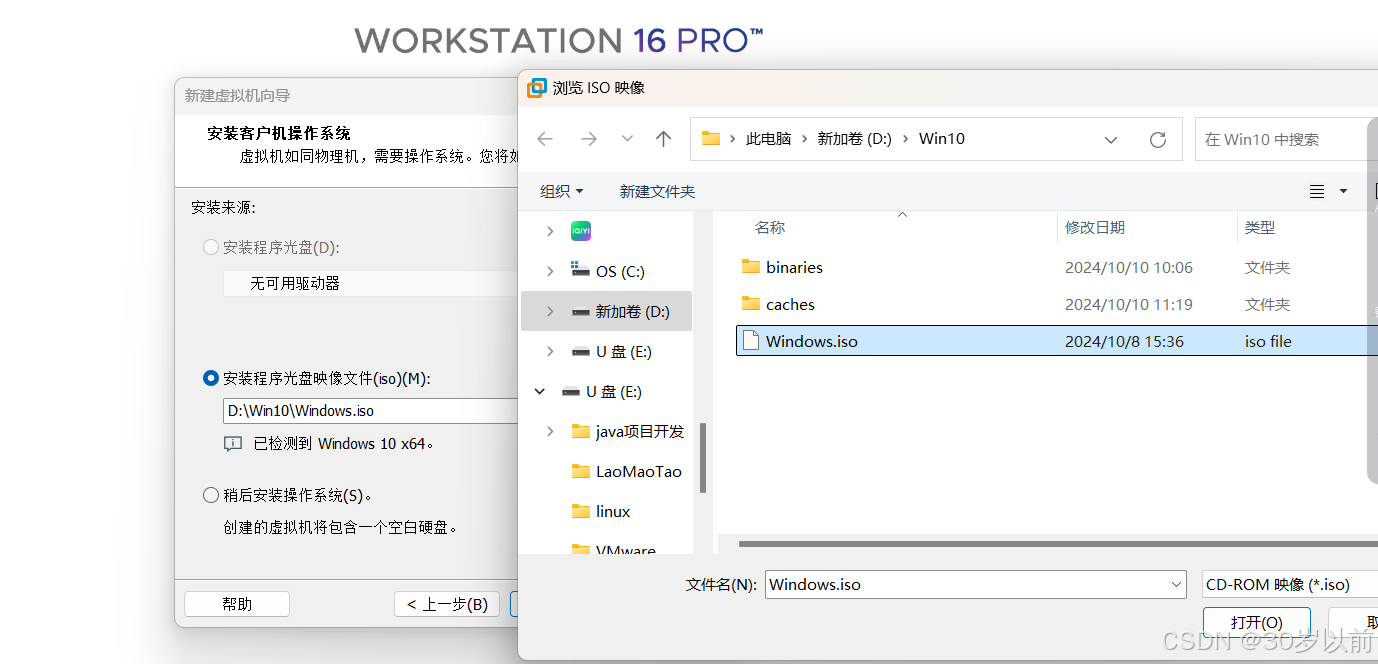The height and width of the screenshot is (664, 1378).
Task: Go back in the ISO browse dialog
Action: pos(545,139)
